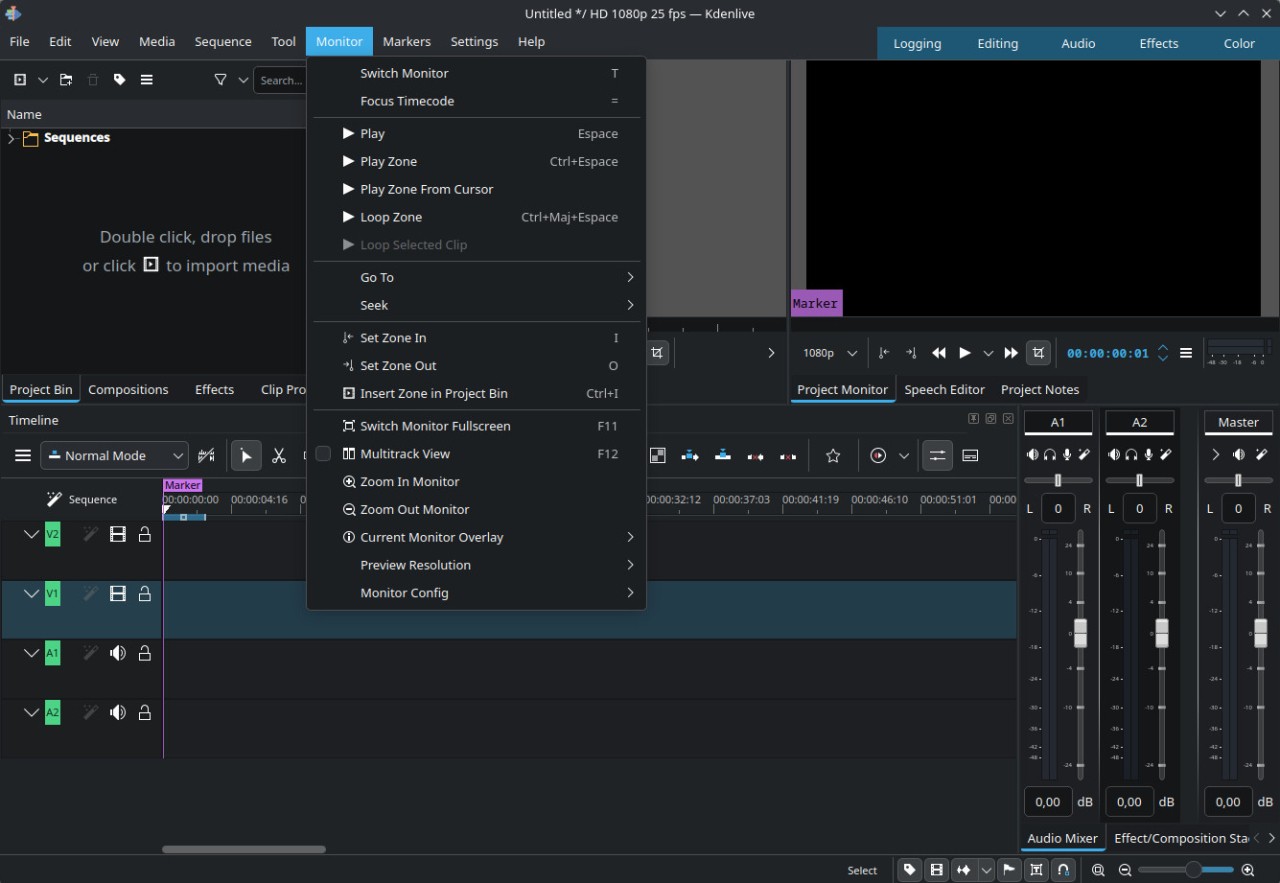
Task: Click the tag icon in Project Bin toolbar
Action: (120, 80)
